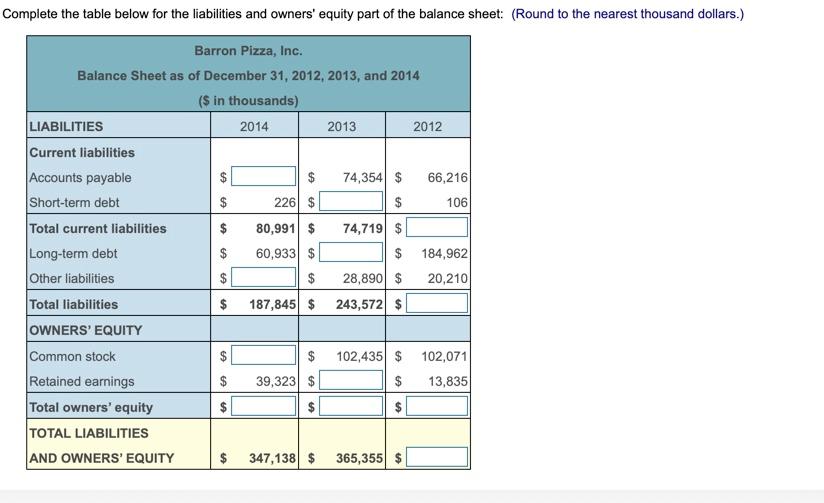This screenshot has width=824, height=503.
Task: Click the Current liabilities row label
Action: pyautogui.click(x=82, y=152)
